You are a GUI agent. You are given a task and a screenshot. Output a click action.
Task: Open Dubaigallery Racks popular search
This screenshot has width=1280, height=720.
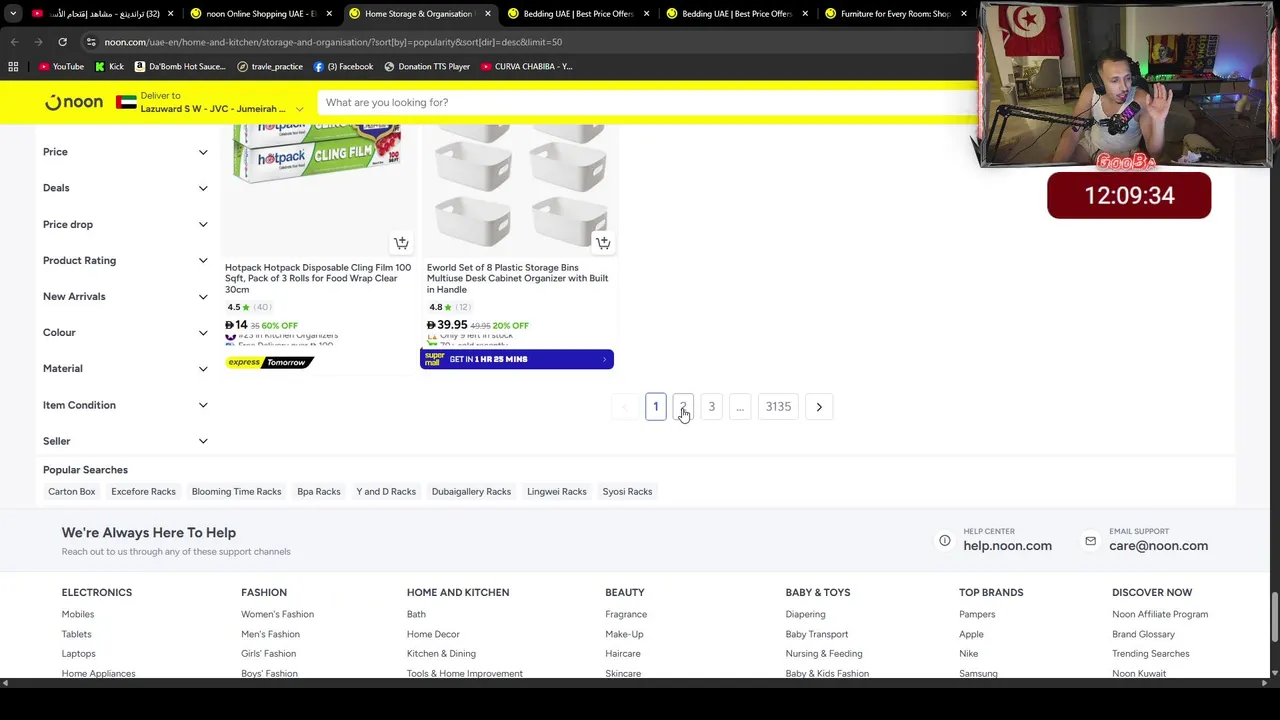(471, 492)
